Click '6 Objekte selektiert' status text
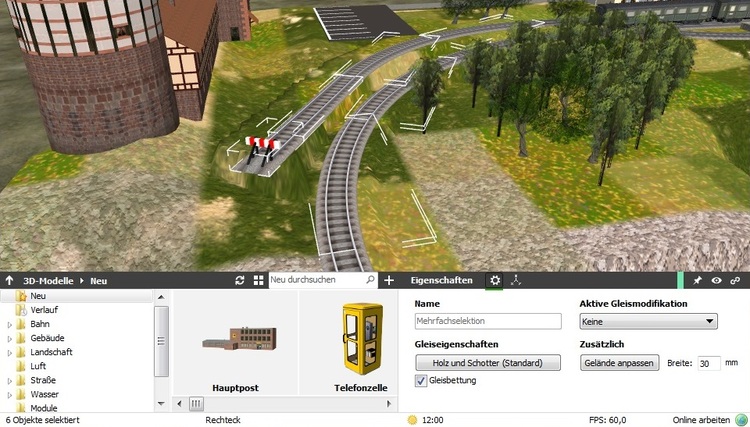This screenshot has width=750, height=427. tap(43, 420)
